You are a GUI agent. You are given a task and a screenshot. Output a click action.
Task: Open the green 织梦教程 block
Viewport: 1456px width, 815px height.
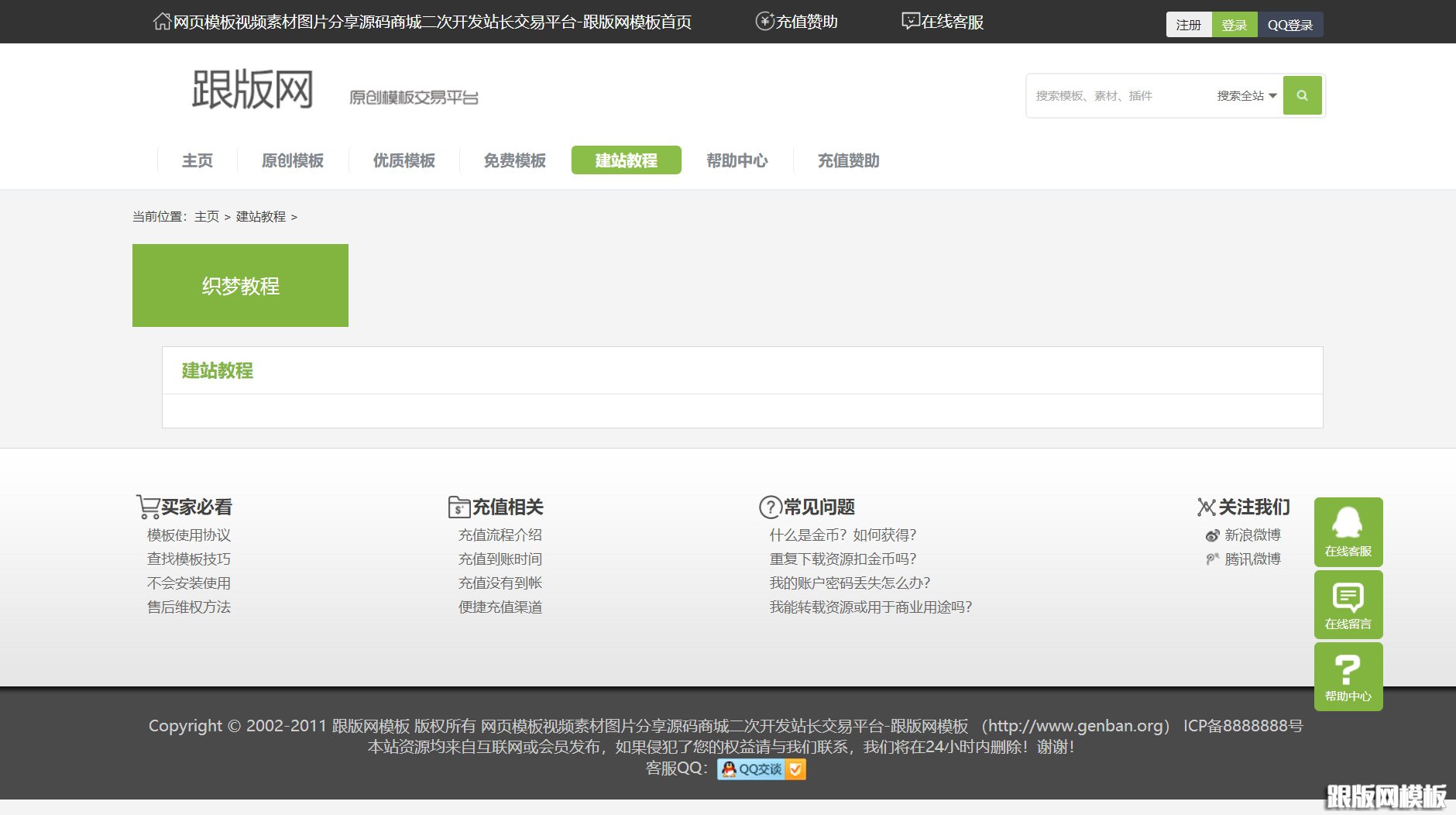coord(240,285)
